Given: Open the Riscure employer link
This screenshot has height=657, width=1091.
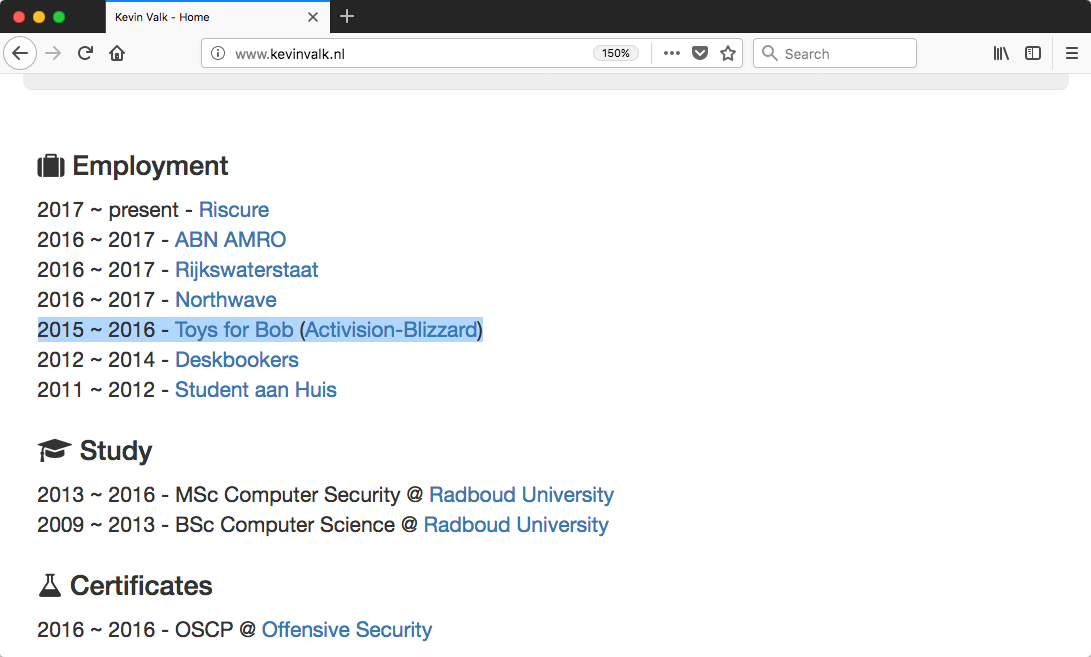Looking at the screenshot, I should pos(234,210).
